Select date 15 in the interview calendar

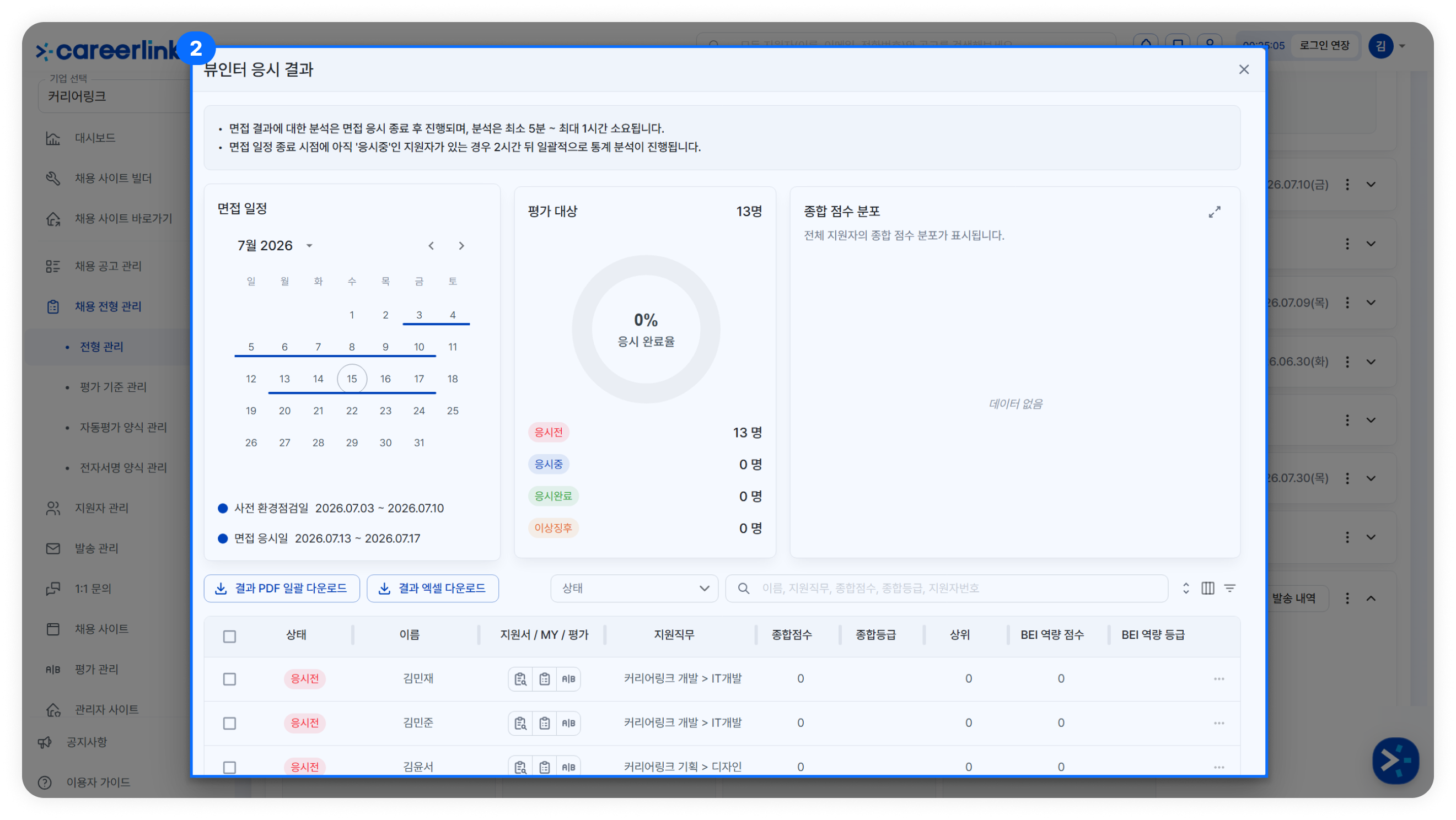352,379
